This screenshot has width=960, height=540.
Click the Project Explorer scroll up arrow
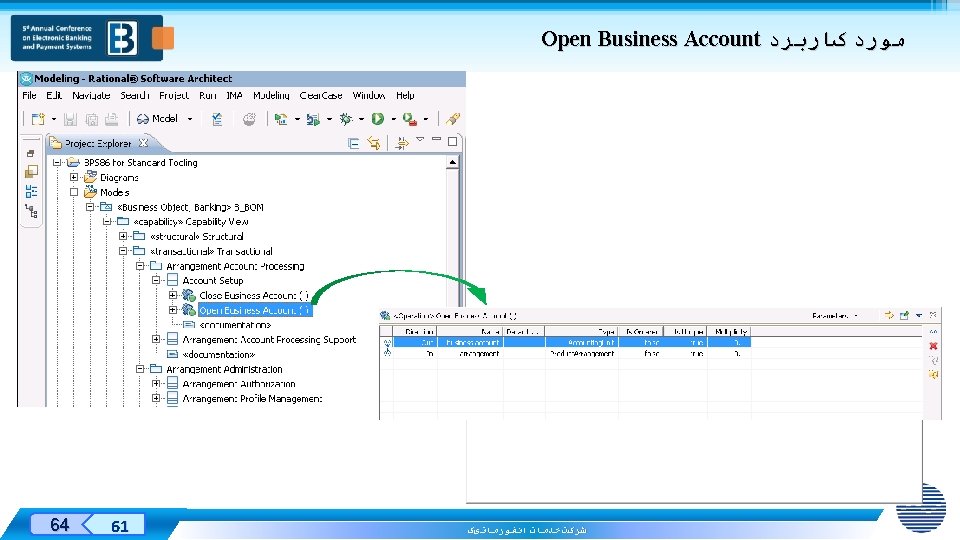452,162
